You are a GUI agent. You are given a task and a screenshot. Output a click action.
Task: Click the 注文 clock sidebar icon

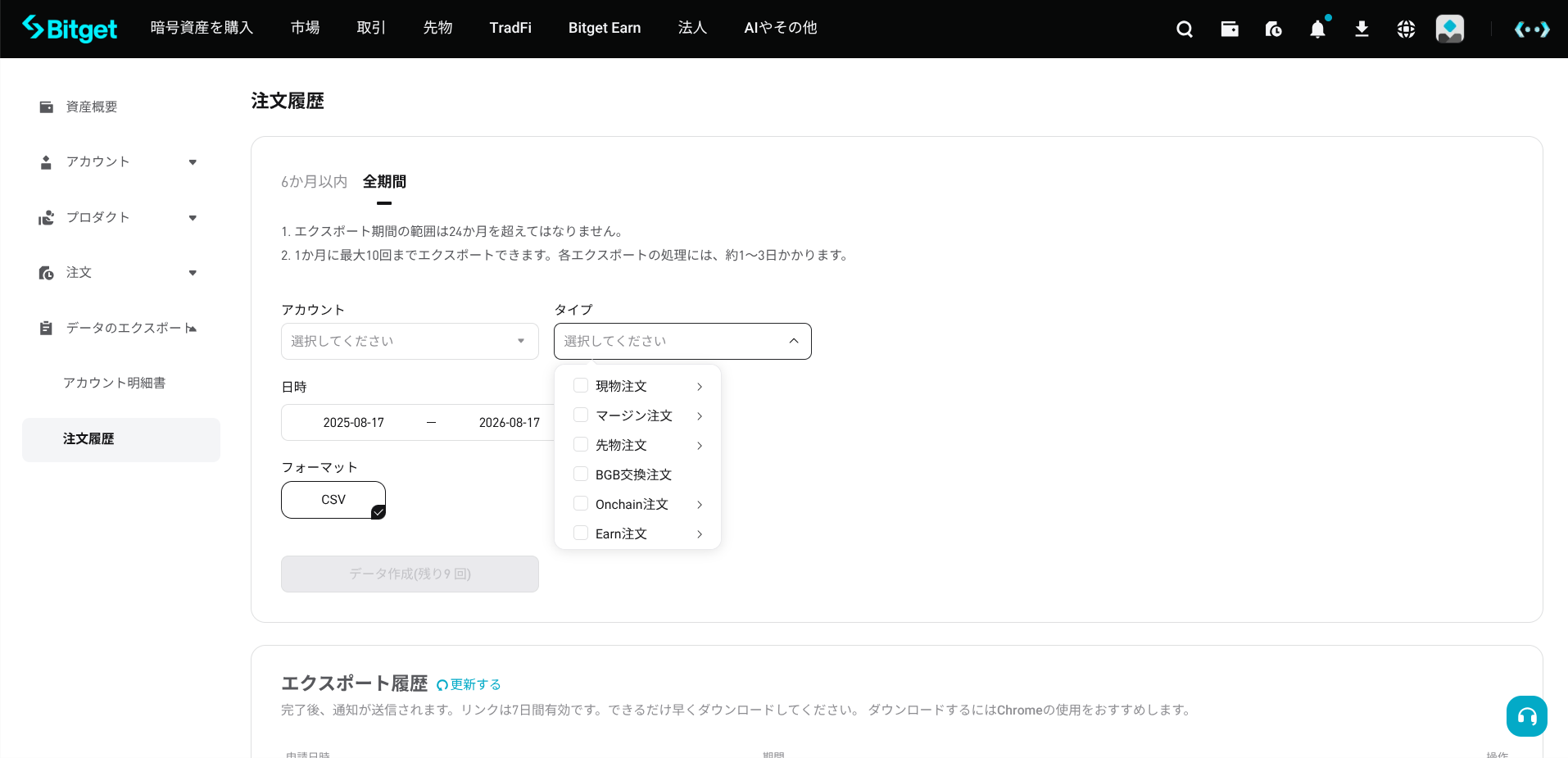click(47, 273)
